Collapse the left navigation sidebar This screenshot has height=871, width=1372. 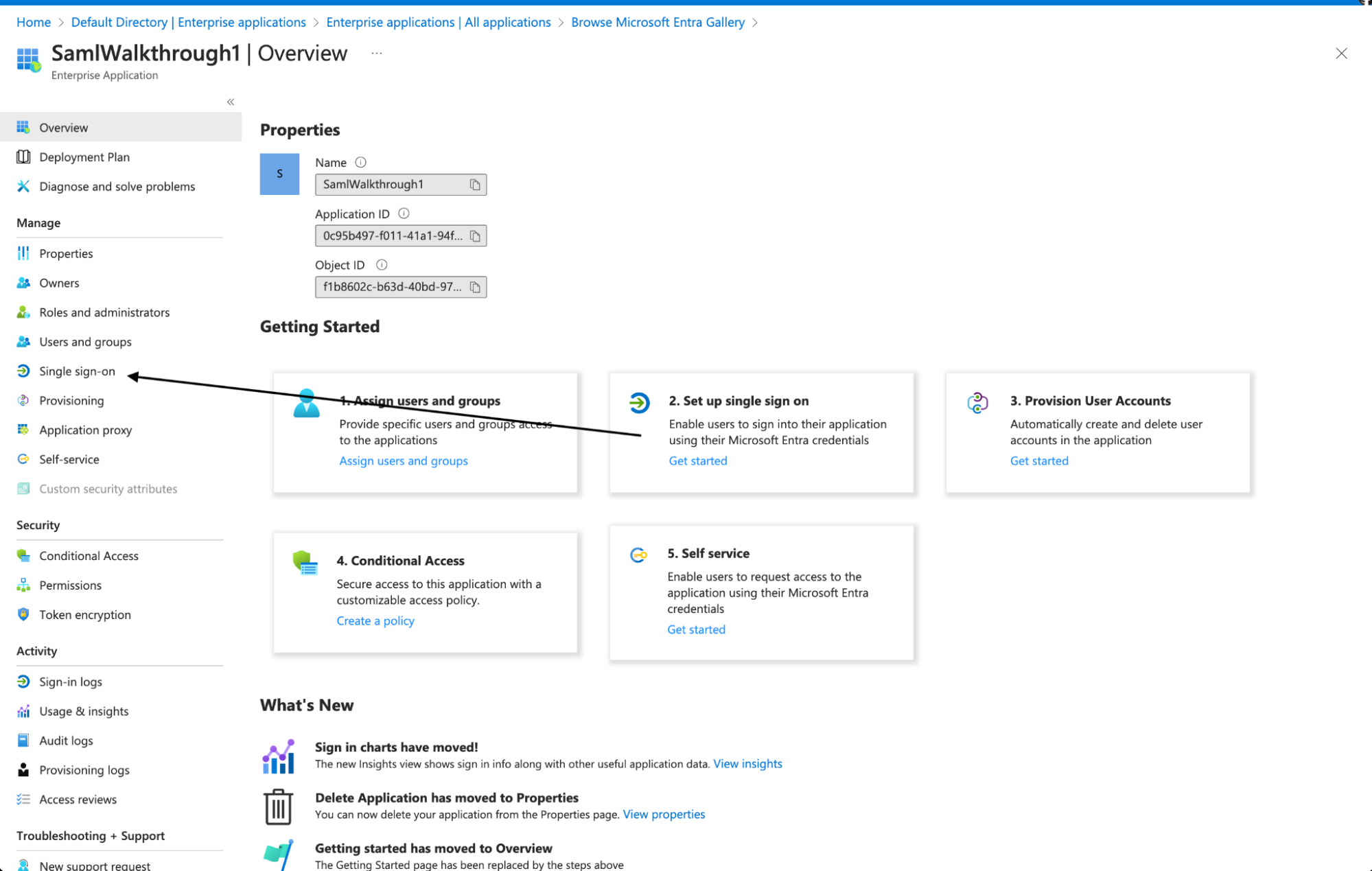click(231, 102)
